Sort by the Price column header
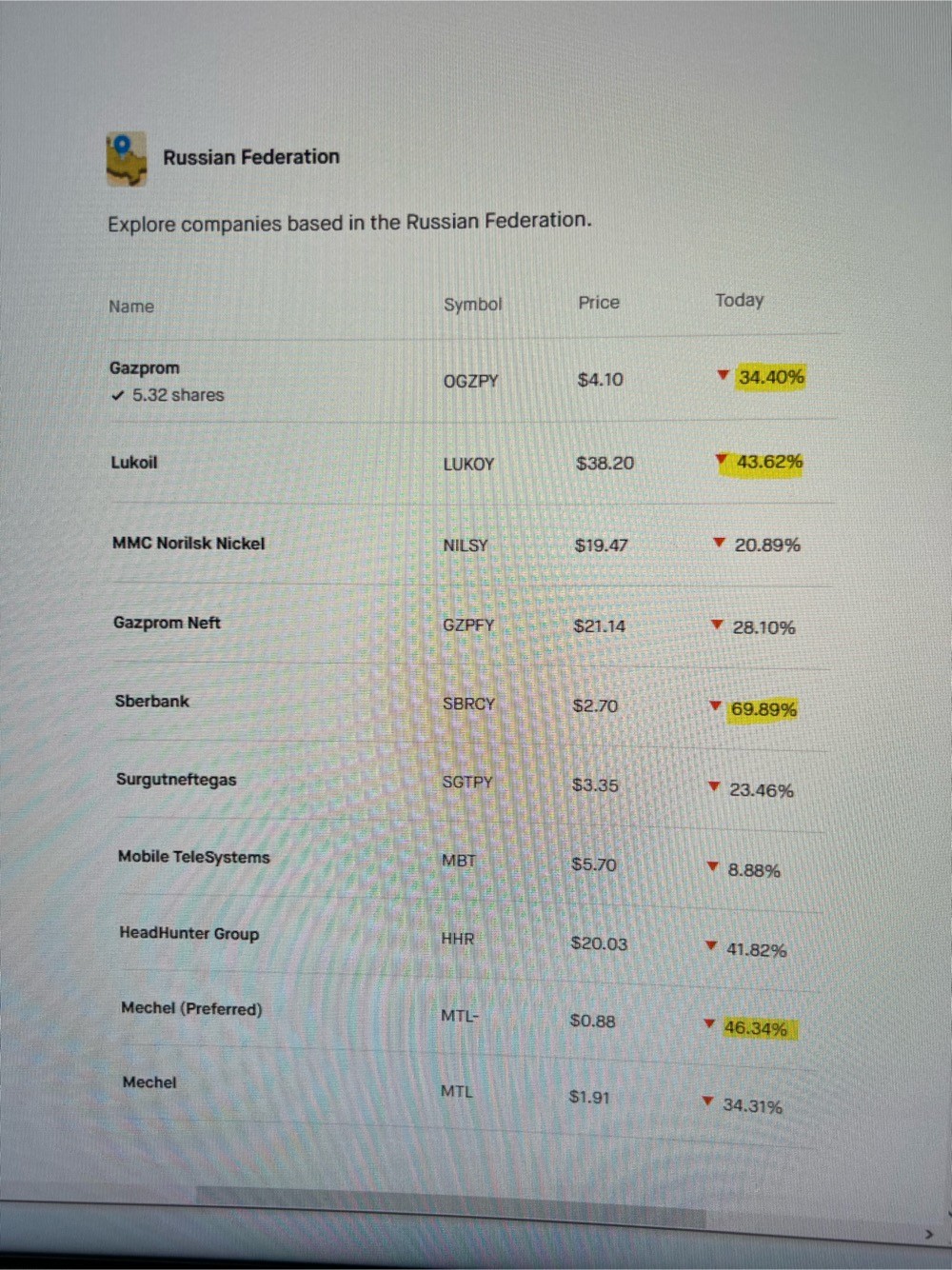Viewport: 952px width, 1270px height. point(599,303)
